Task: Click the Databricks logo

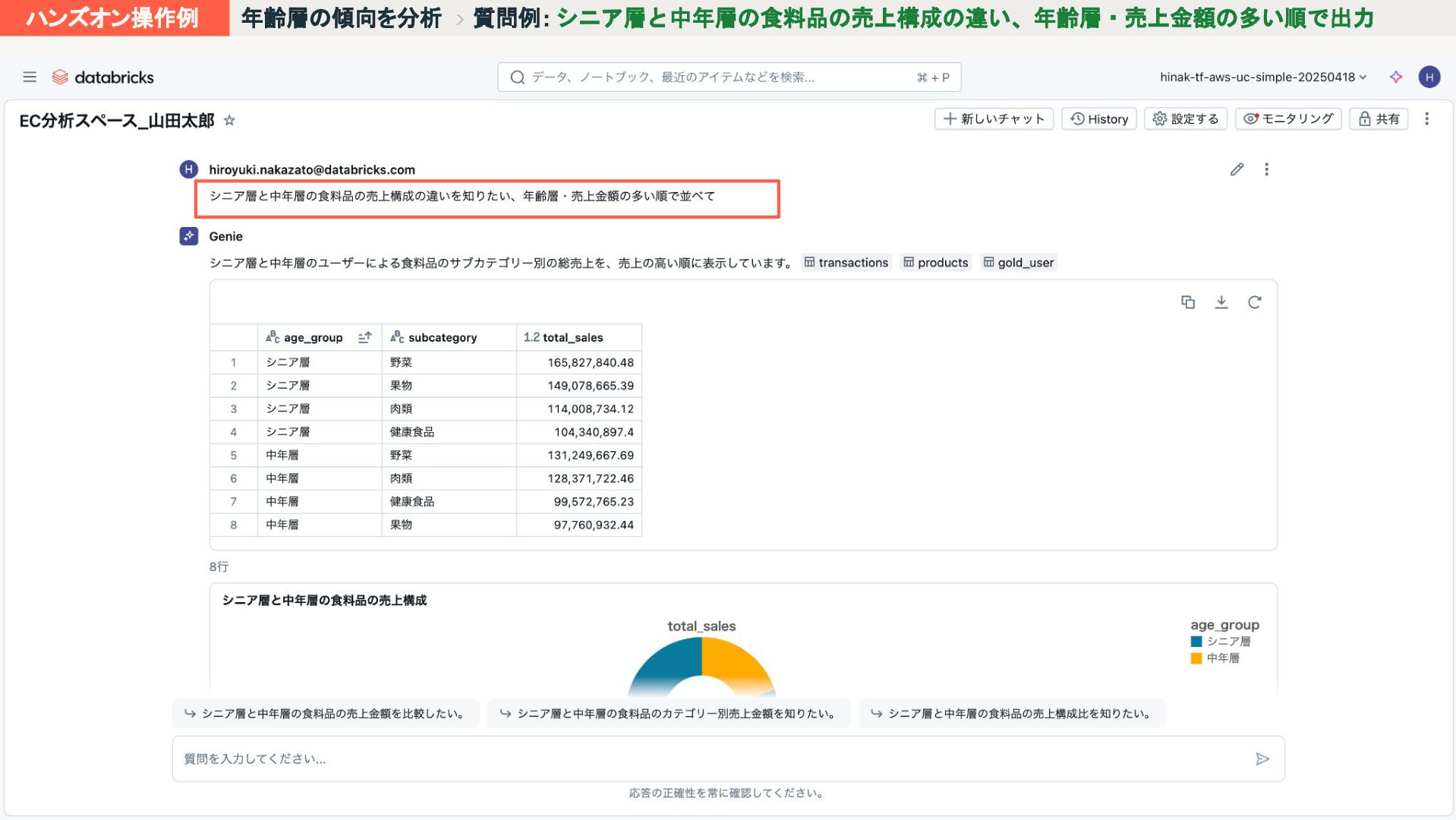Action: click(x=102, y=77)
